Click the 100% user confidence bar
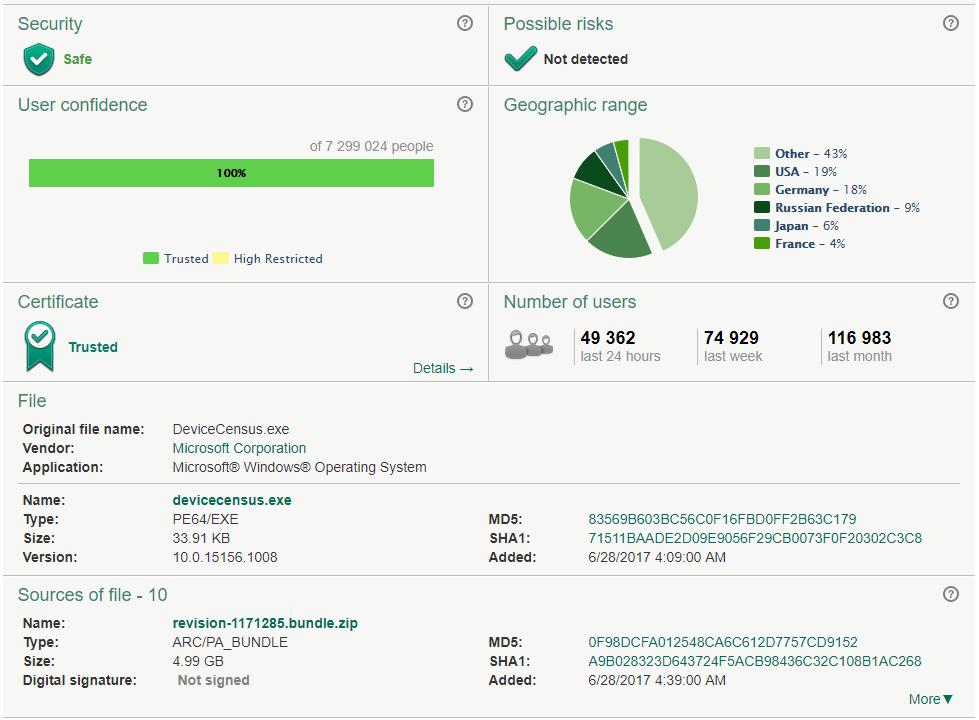The image size is (979, 720). 231,173
